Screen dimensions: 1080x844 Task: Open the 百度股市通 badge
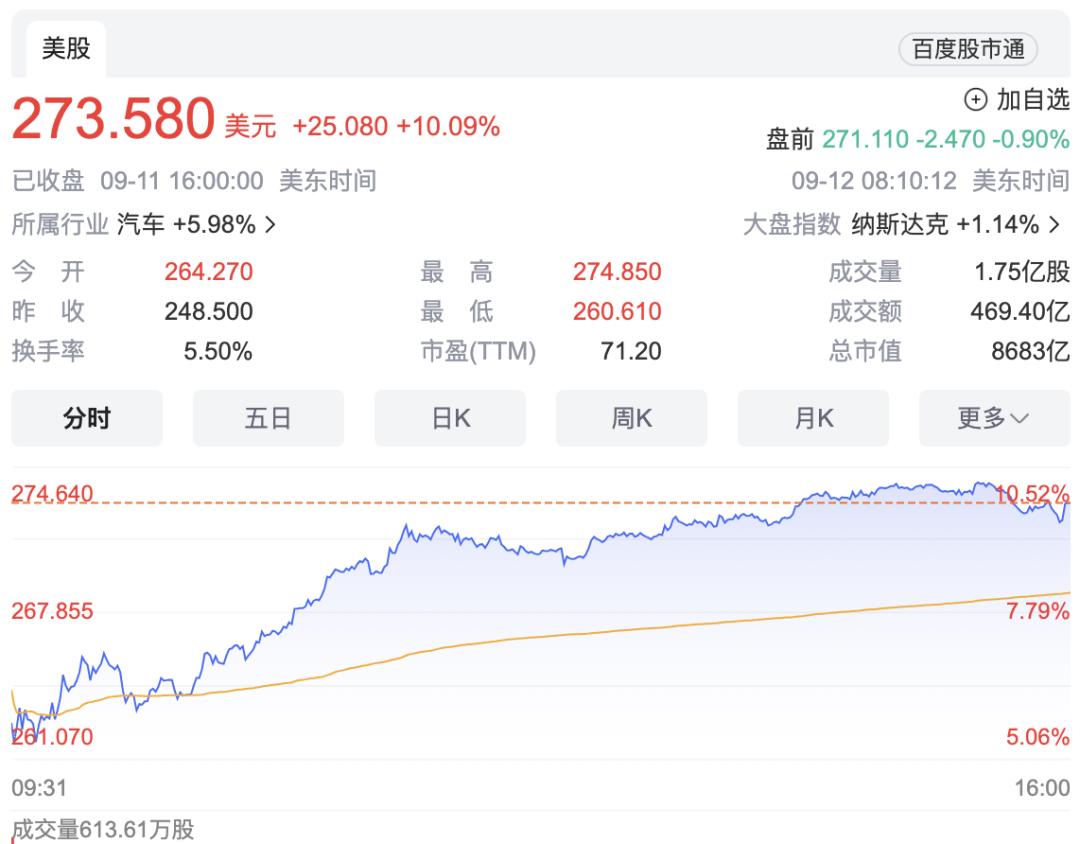(968, 49)
